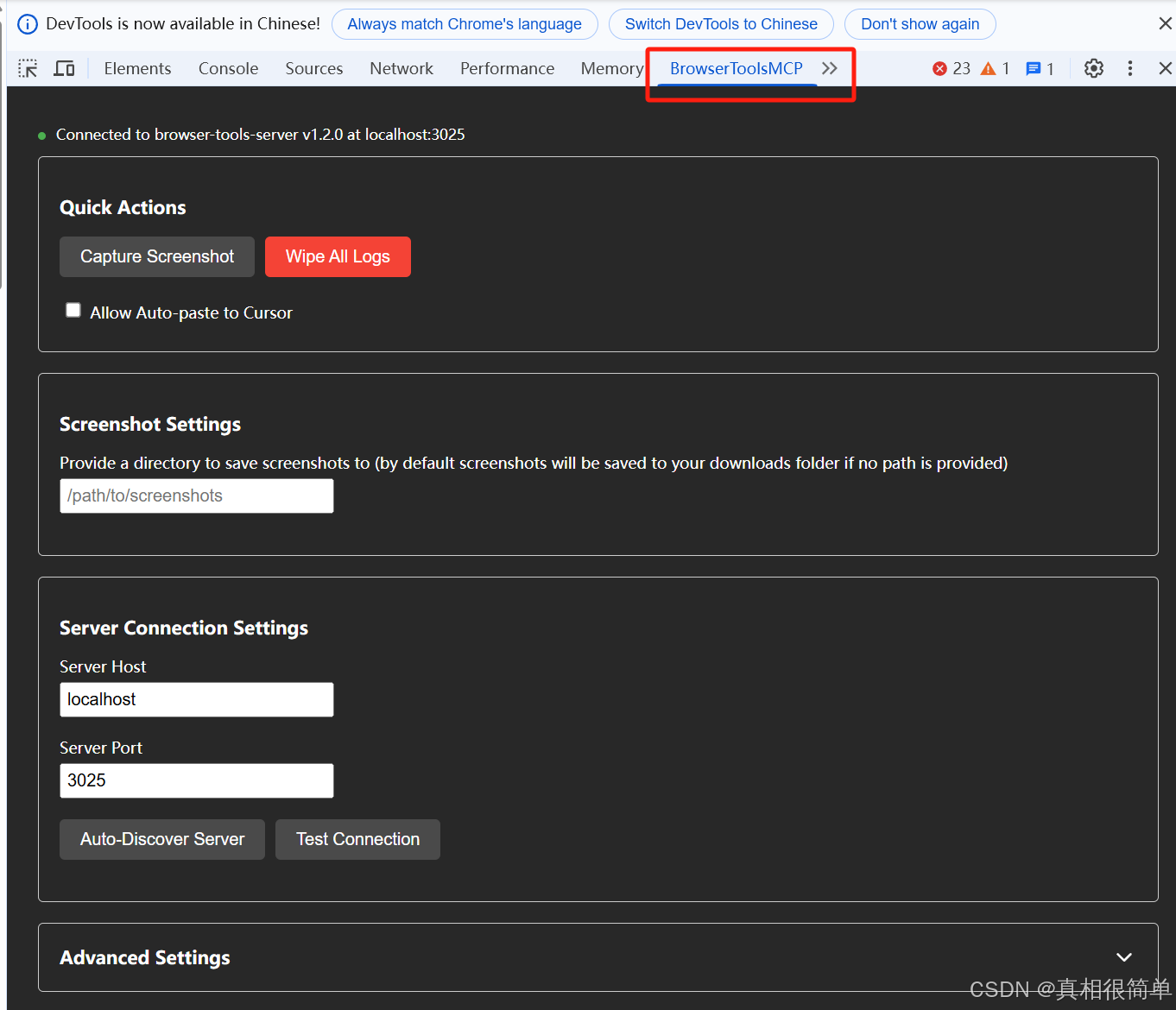Click the Advanced Settings heading
The width and height of the screenshot is (1176, 1010).
point(145,957)
